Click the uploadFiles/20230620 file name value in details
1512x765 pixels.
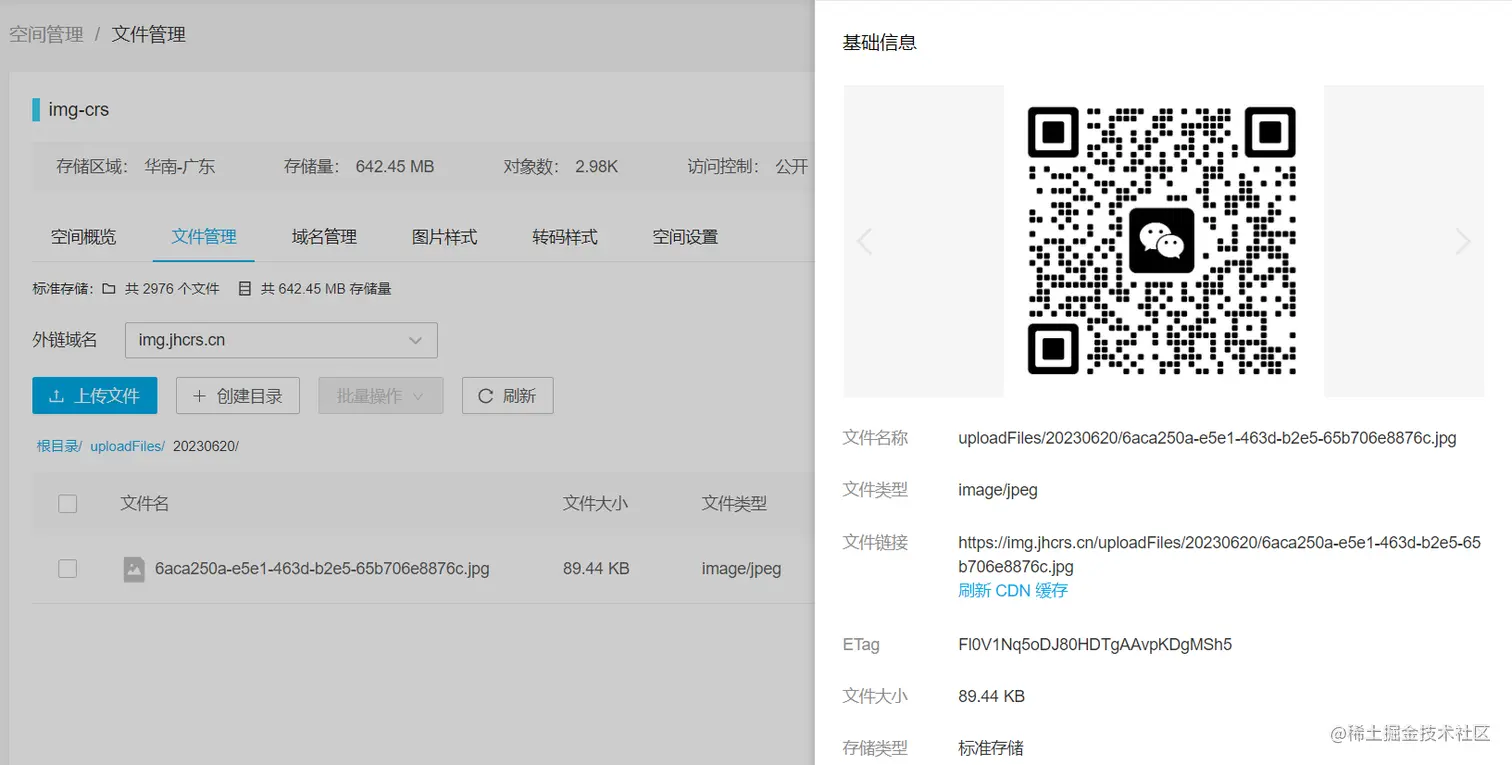(x=1207, y=438)
